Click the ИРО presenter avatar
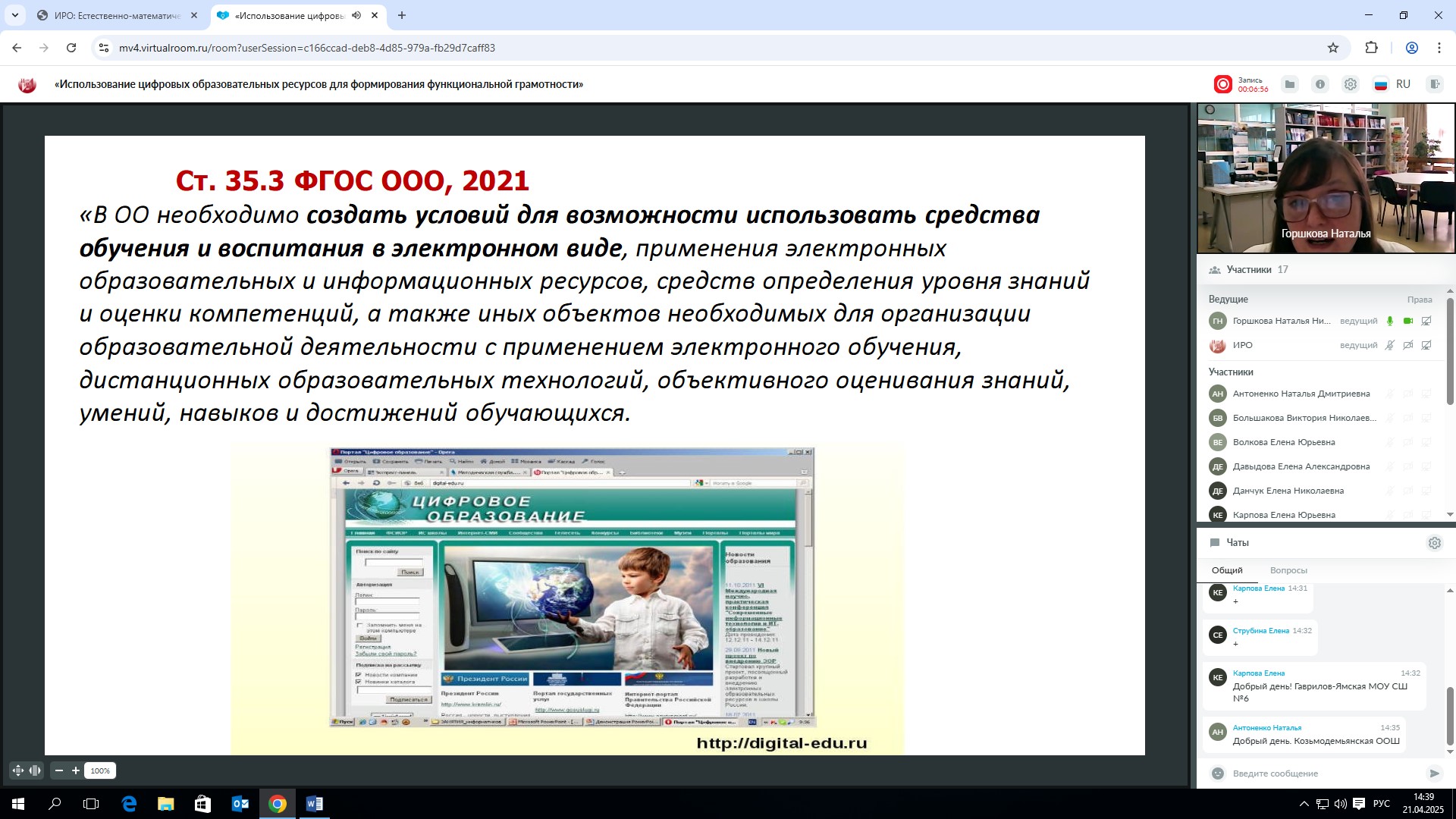Viewport: 1456px width, 819px height. [1217, 345]
